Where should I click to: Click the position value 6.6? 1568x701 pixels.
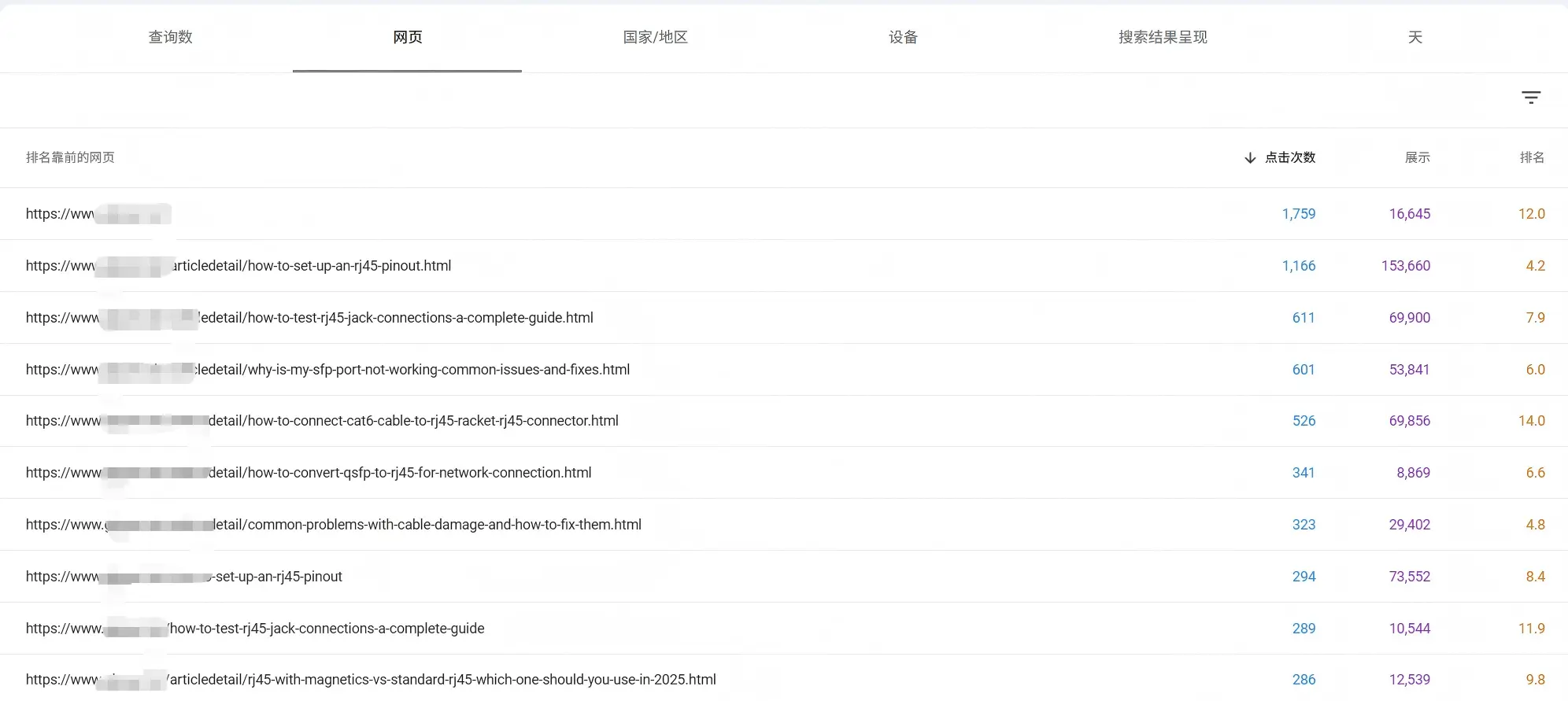(x=1536, y=473)
